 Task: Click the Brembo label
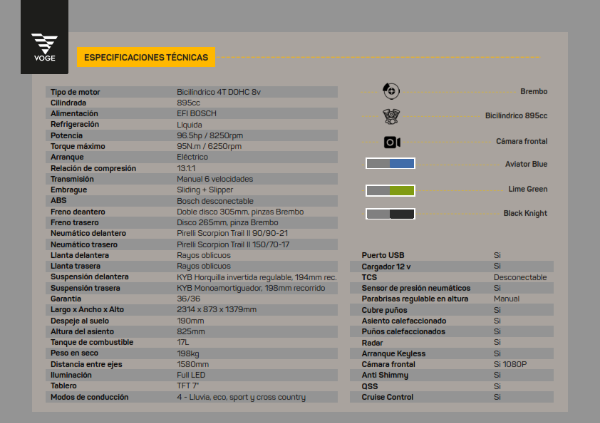pos(533,91)
